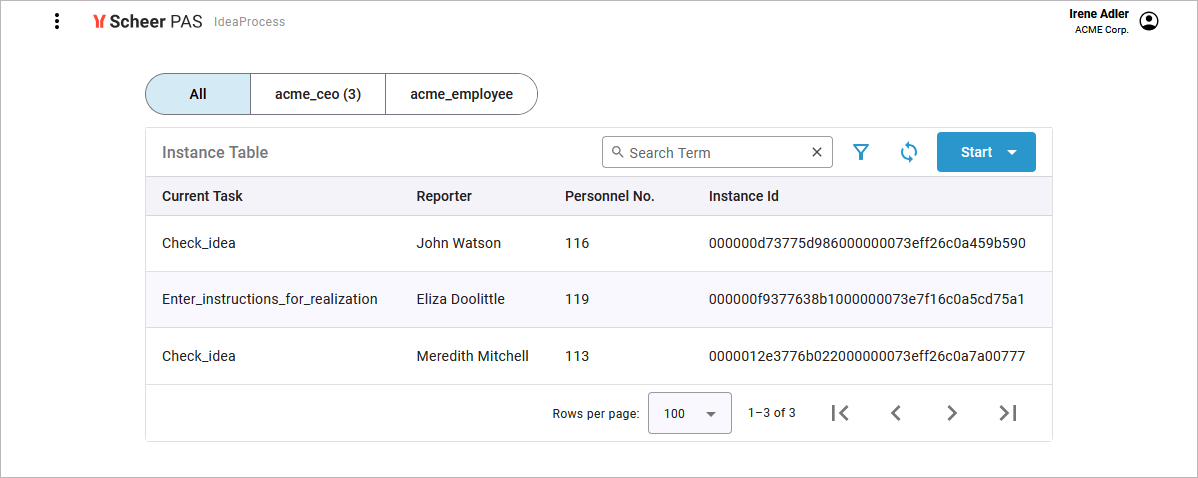Open the filter options funnel icon
The image size is (1198, 478).
[860, 152]
